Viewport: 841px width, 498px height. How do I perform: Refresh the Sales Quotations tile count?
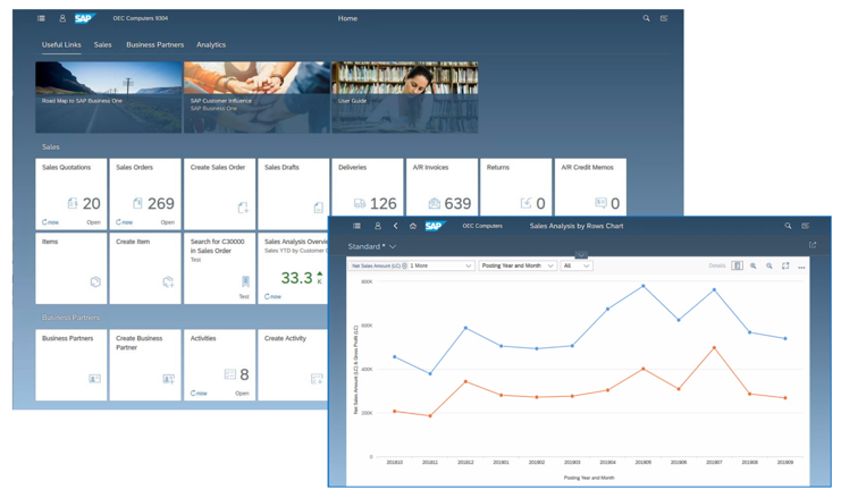coord(50,222)
